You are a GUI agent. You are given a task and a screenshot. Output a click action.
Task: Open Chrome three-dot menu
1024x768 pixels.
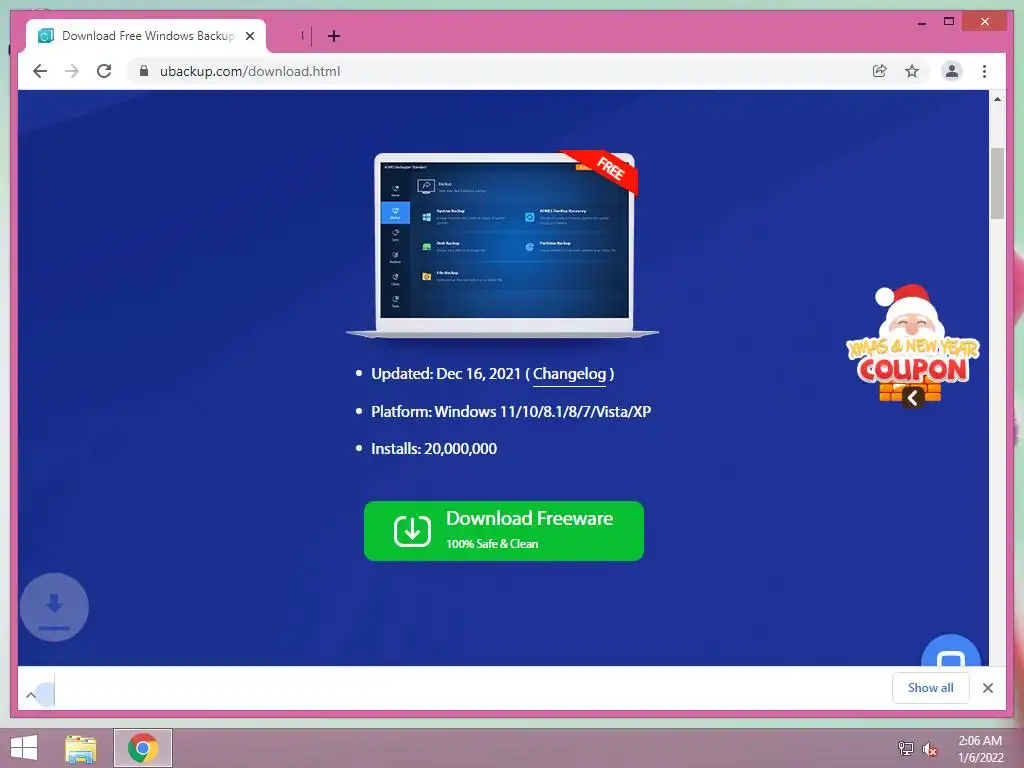click(x=984, y=71)
